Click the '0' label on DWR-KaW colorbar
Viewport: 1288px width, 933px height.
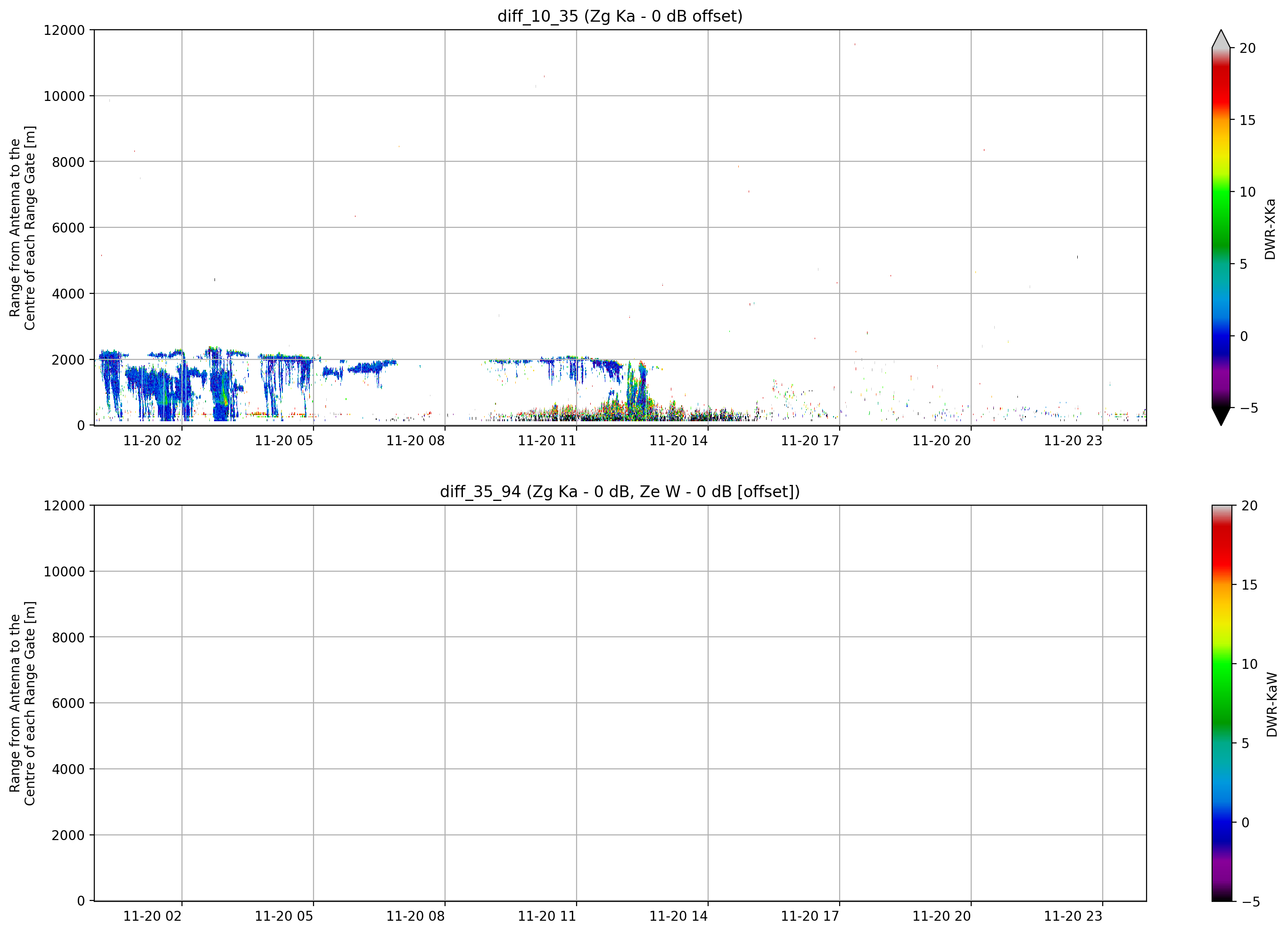(x=1246, y=823)
